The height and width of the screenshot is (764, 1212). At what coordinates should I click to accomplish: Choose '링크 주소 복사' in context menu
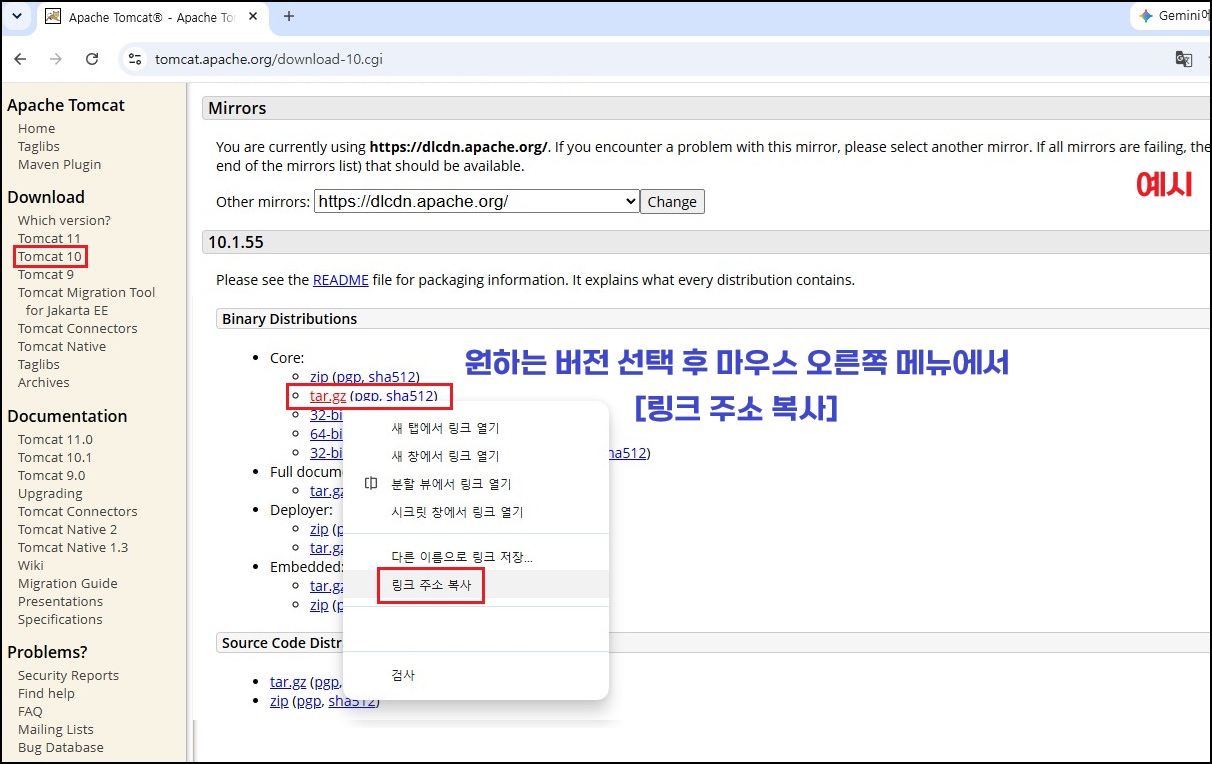[x=476, y=585]
